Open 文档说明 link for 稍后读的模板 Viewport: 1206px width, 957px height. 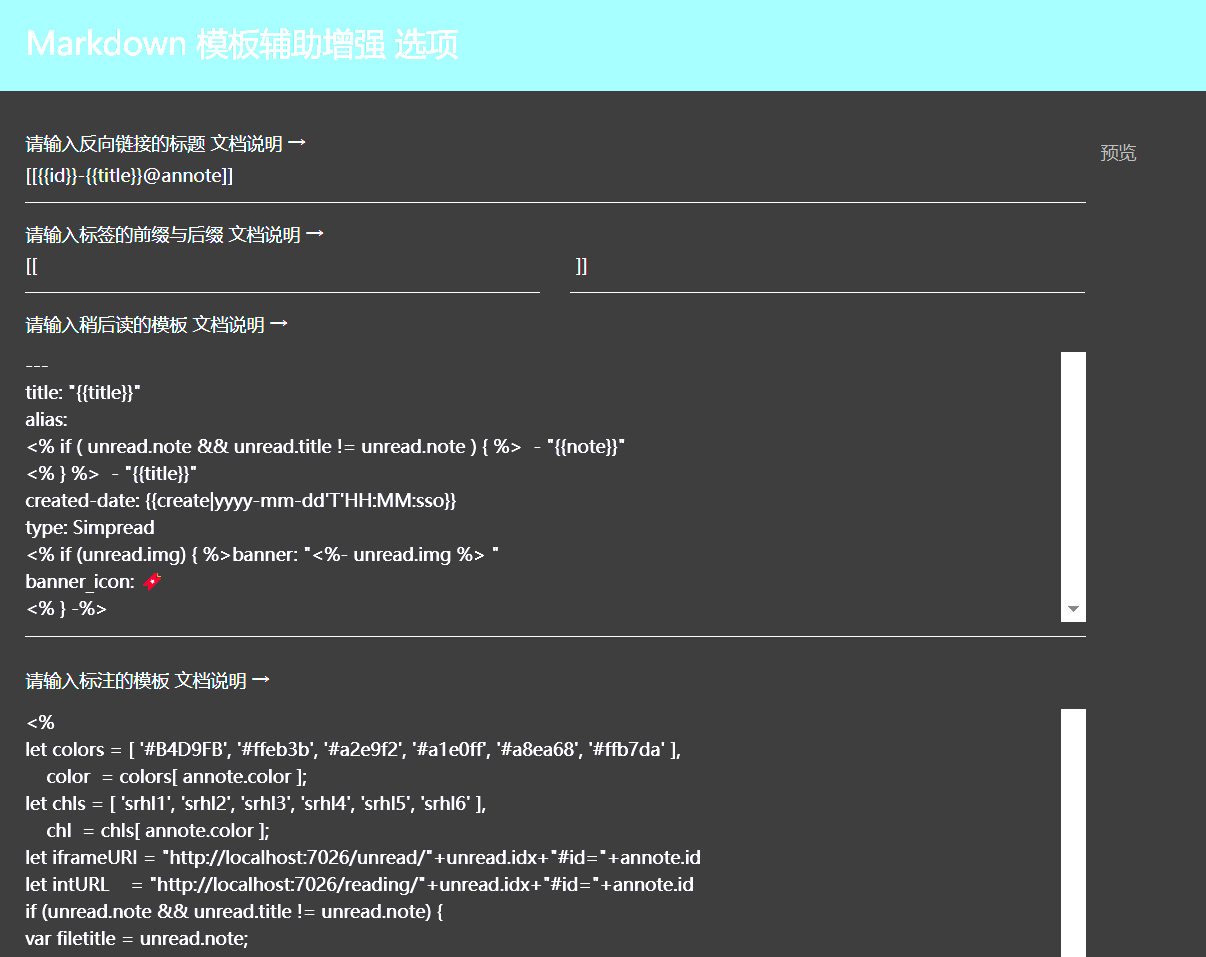tap(240, 325)
